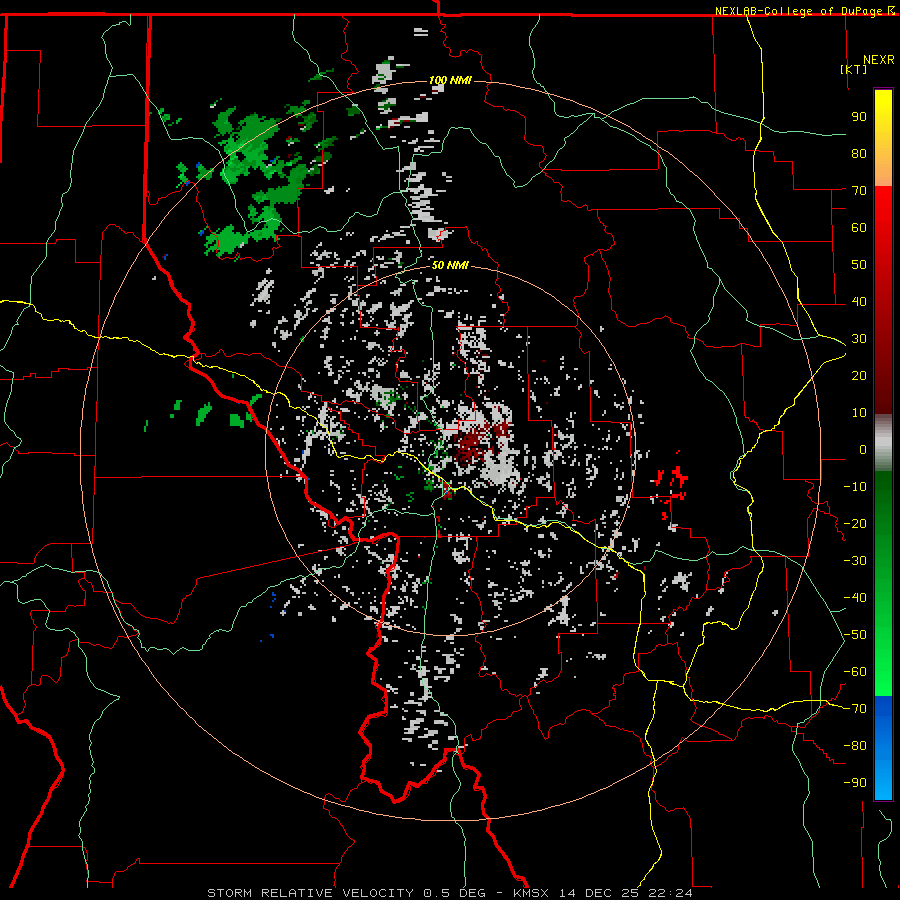
Task: Click the 60 value on the velocity scale
Action: pyautogui.click(x=859, y=228)
